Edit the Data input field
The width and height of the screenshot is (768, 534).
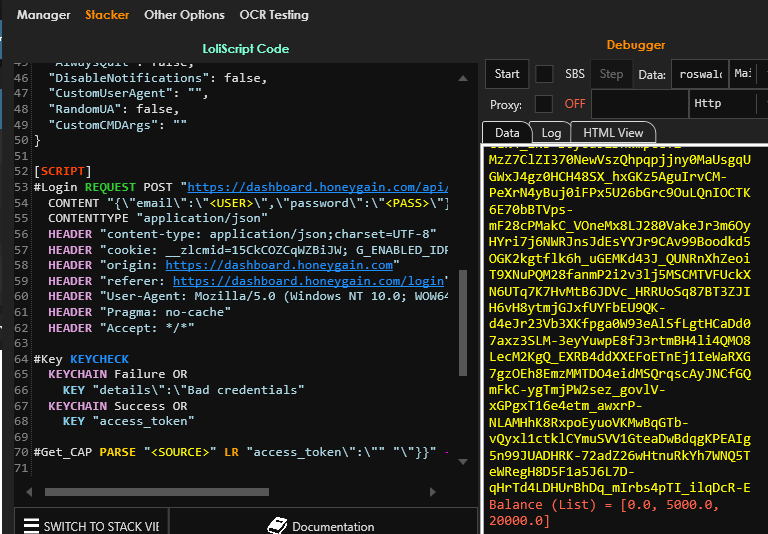coord(700,74)
